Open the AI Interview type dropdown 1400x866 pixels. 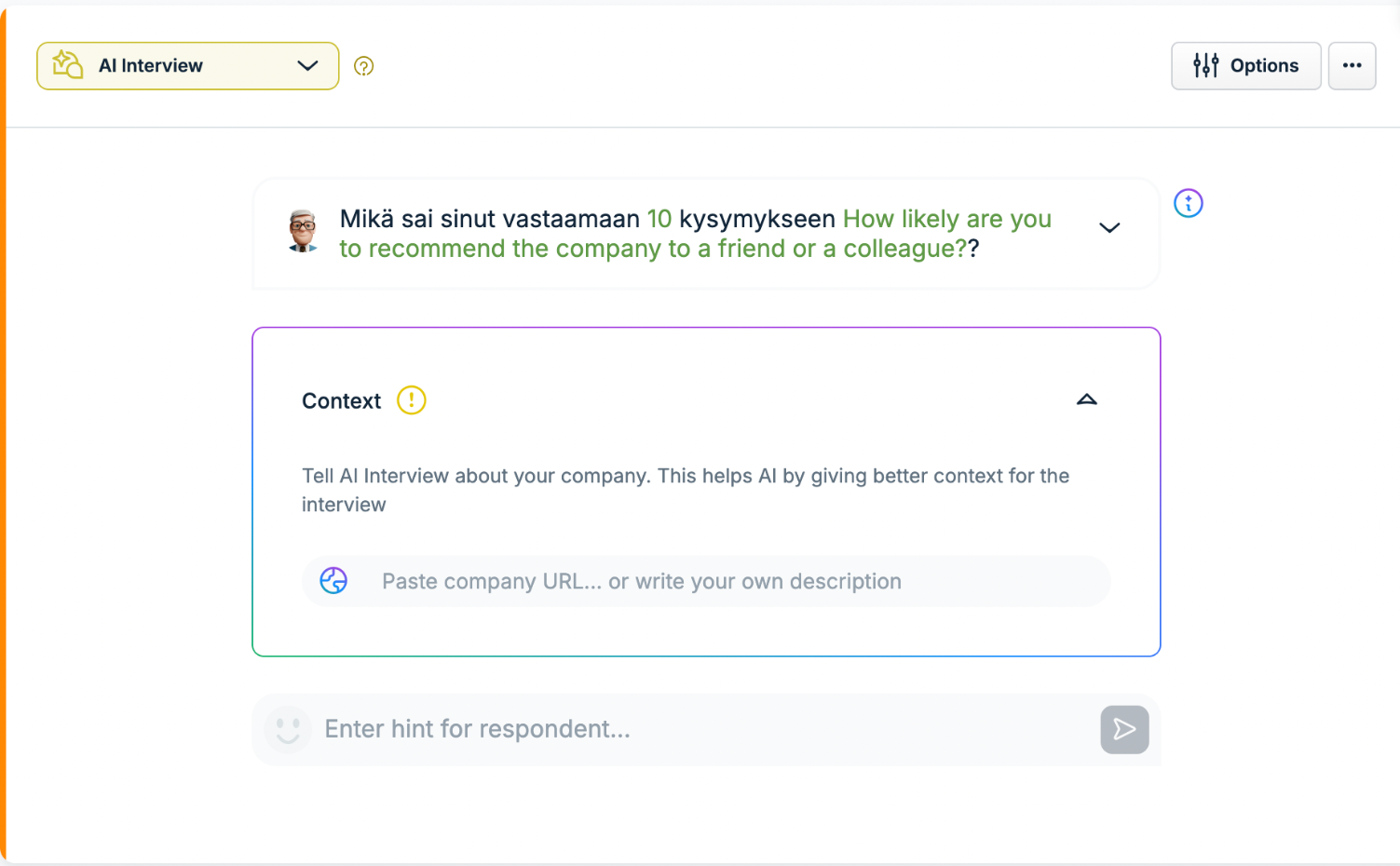(x=187, y=66)
